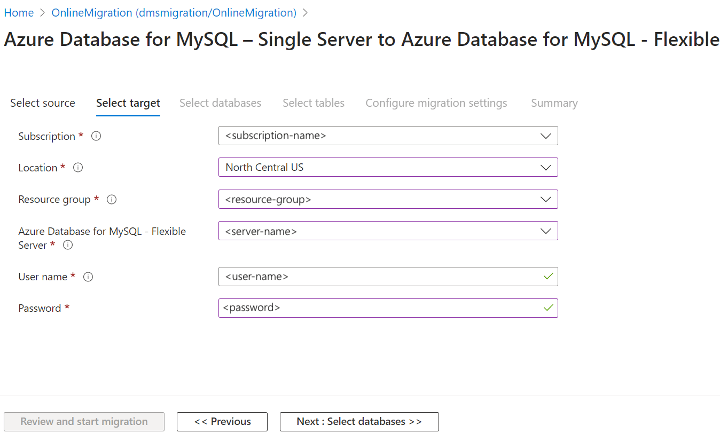The height and width of the screenshot is (442, 720).
Task: Click the green checkmark in User name field
Action: (x=546, y=276)
